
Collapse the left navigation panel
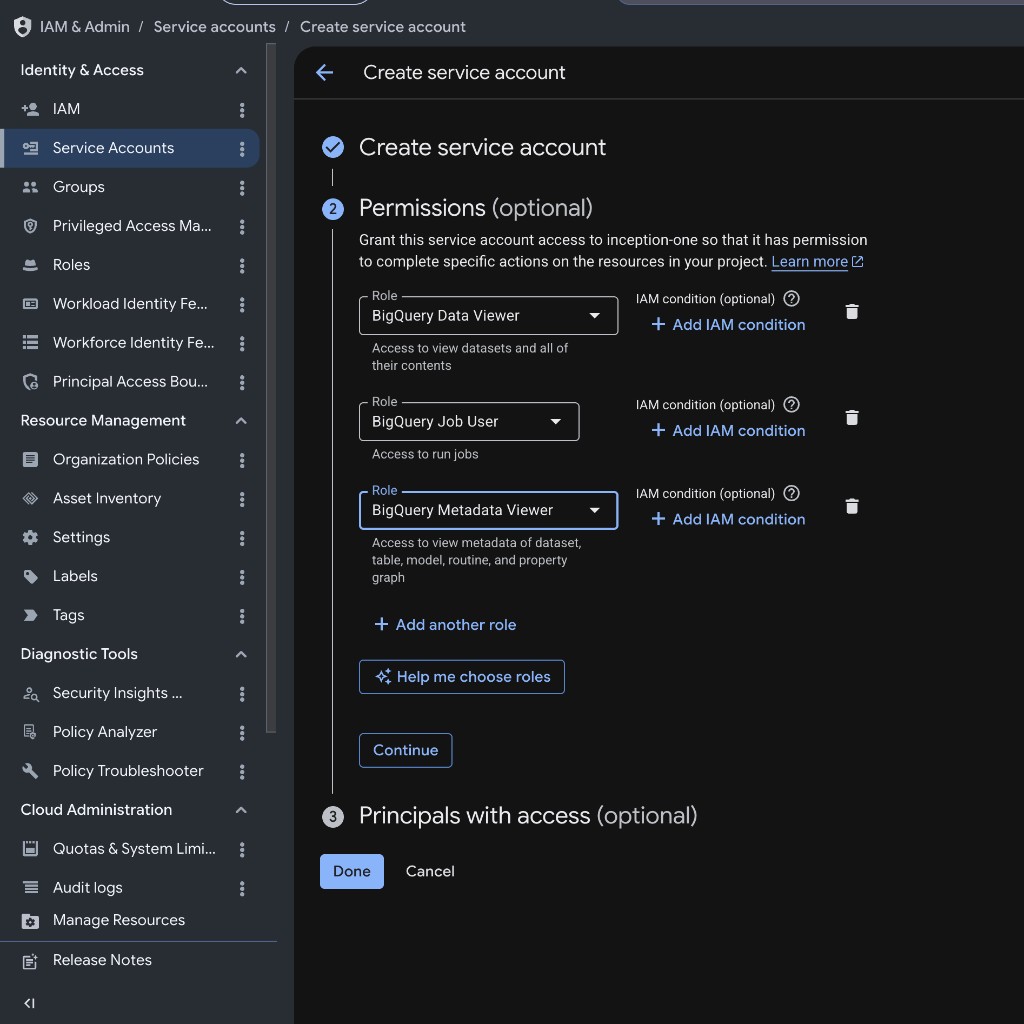(29, 1003)
